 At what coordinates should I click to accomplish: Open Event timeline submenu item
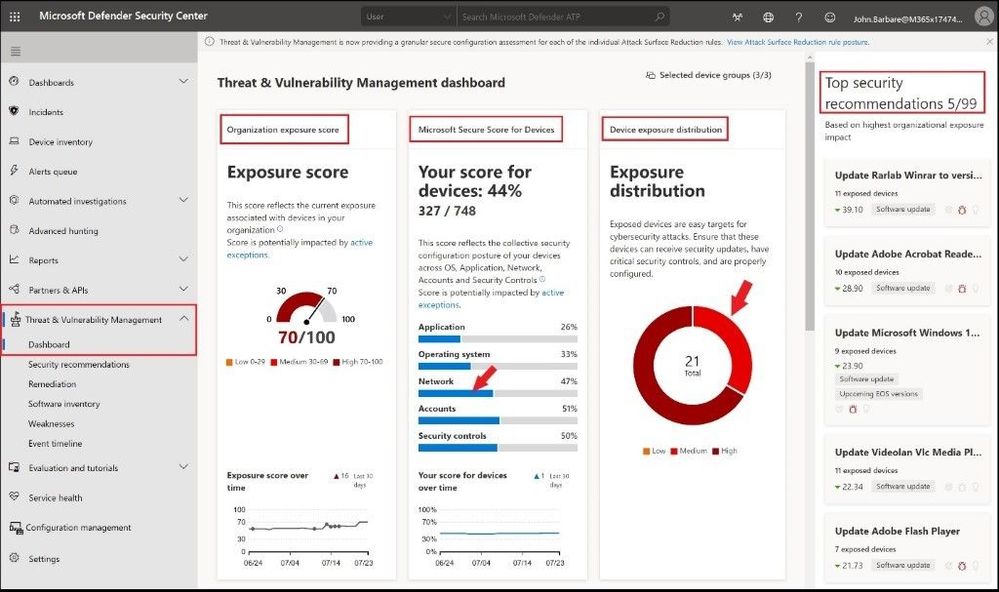tap(55, 444)
